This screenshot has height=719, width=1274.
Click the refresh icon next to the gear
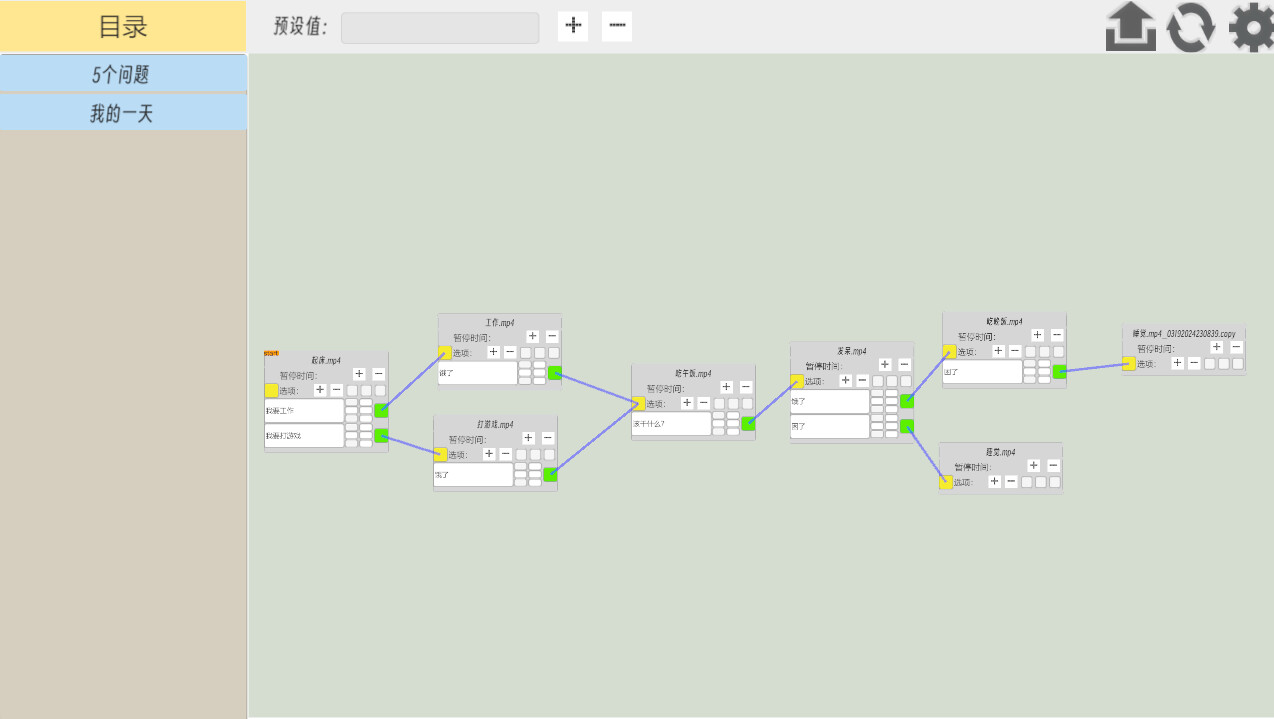pos(1190,27)
